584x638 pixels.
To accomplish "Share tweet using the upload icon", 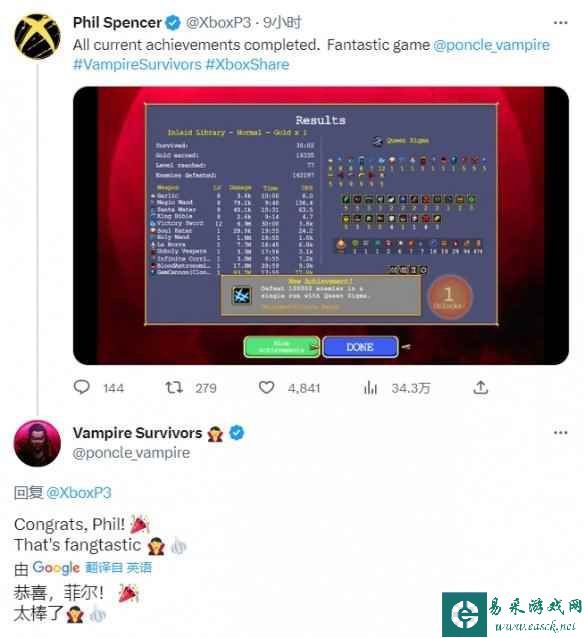I will pos(481,387).
